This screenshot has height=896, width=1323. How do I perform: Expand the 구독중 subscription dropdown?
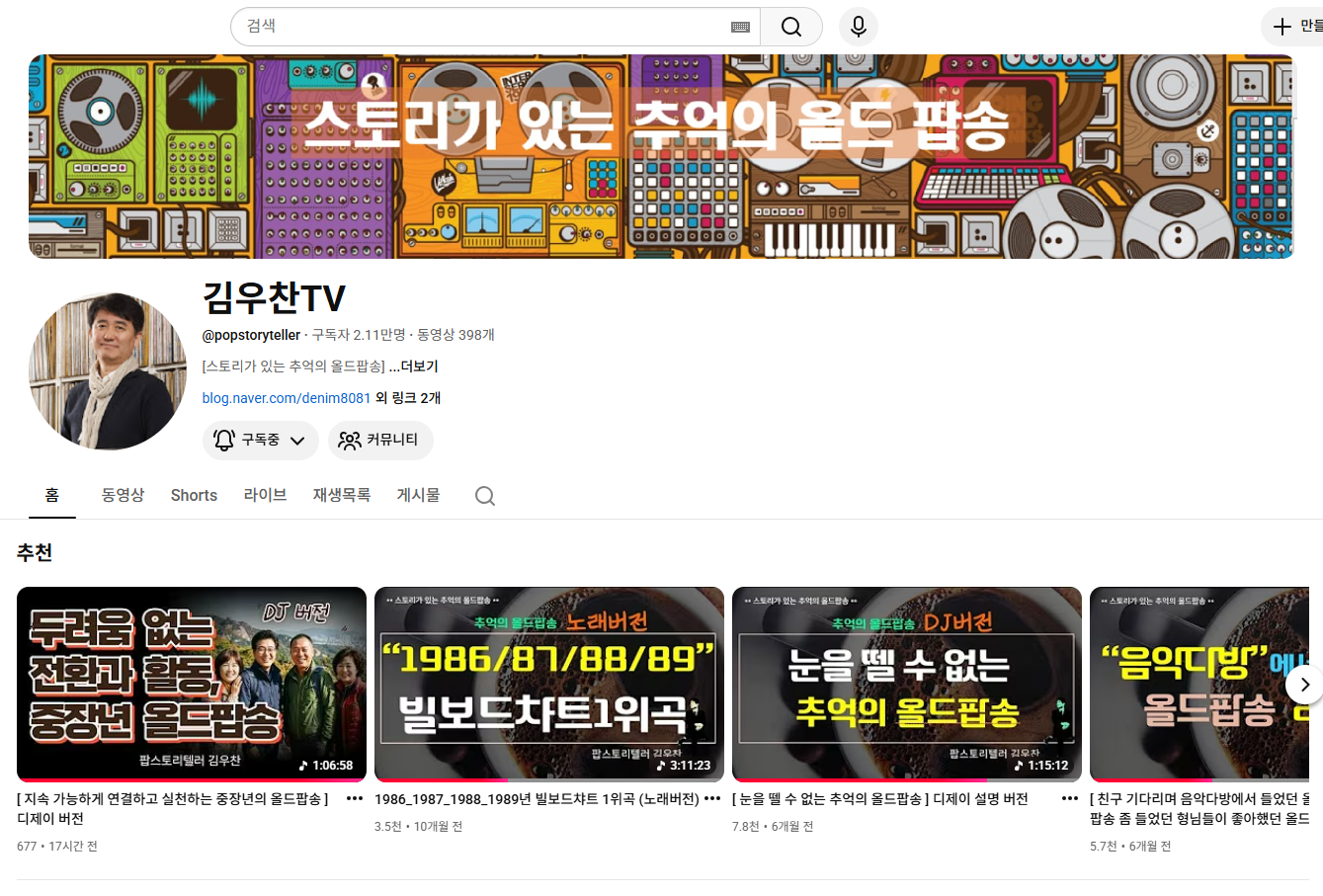pyautogui.click(x=261, y=441)
